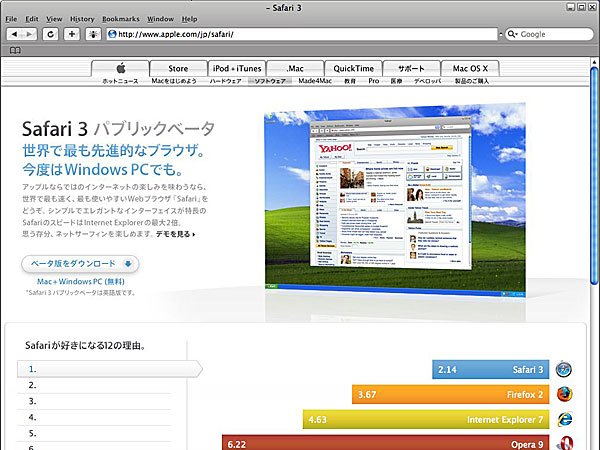Click the Google search field
The image size is (600, 450).
coord(549,34)
